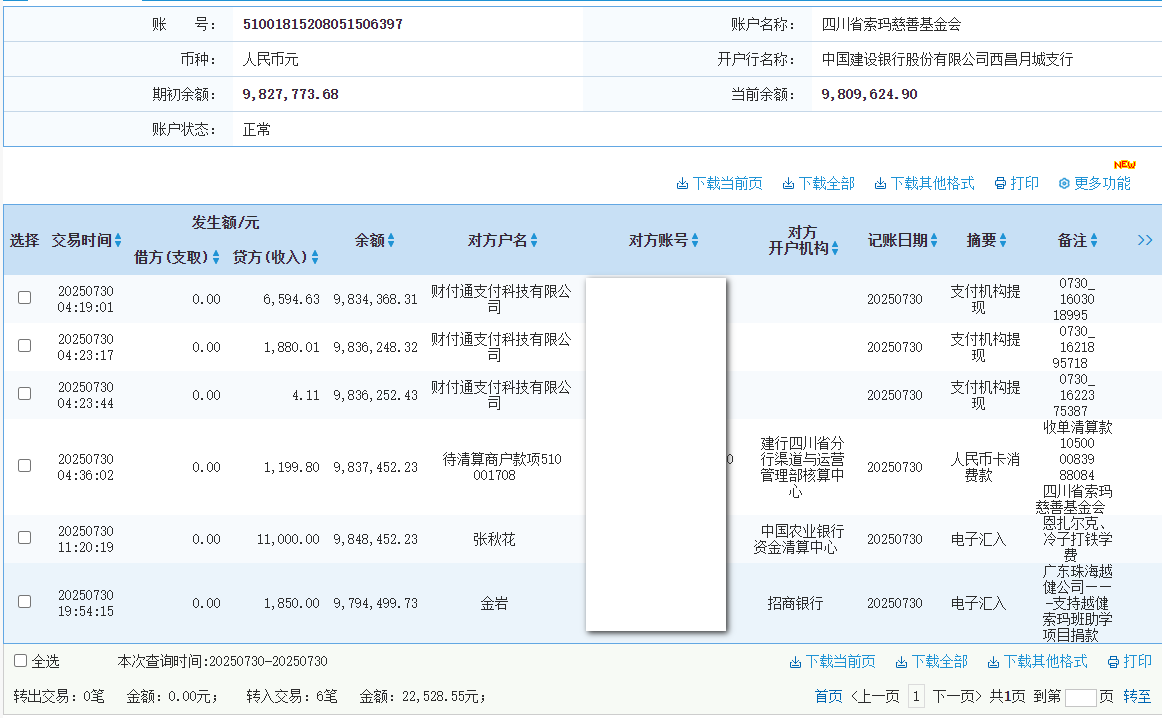
Task: Go to 首页 first page
Action: click(829, 697)
